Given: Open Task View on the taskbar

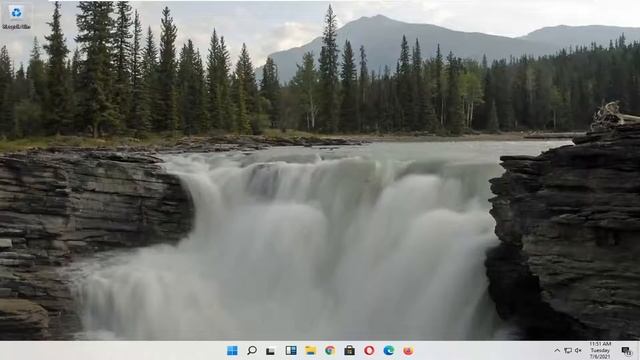Looking at the screenshot, I should coord(271,351).
